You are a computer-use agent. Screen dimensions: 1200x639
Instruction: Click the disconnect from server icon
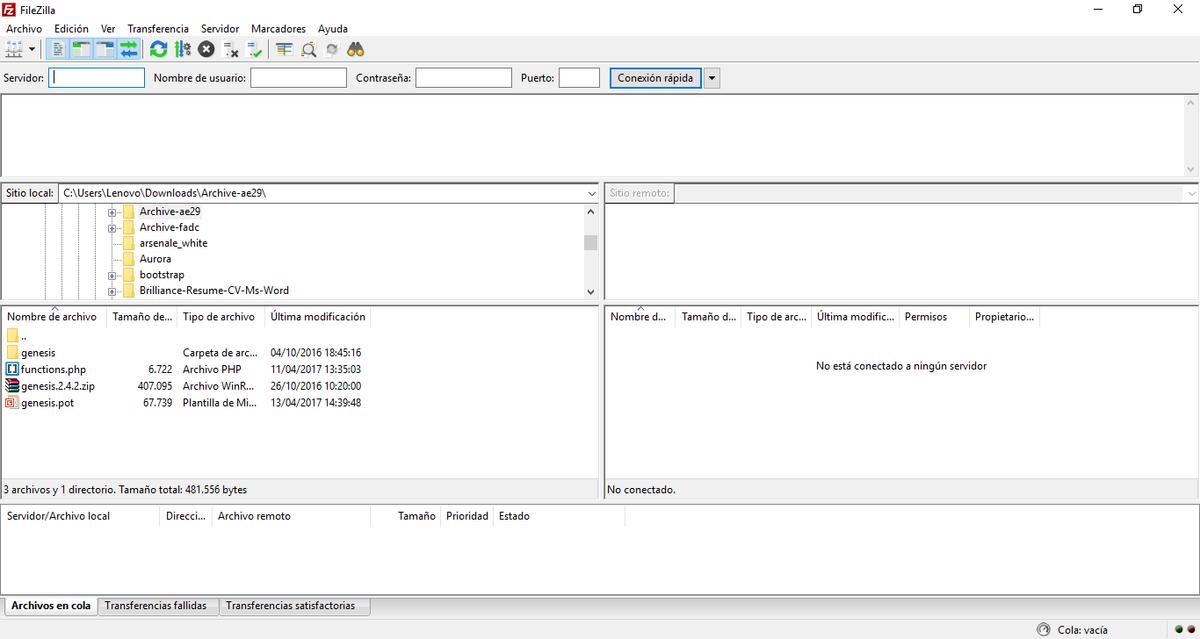231,49
